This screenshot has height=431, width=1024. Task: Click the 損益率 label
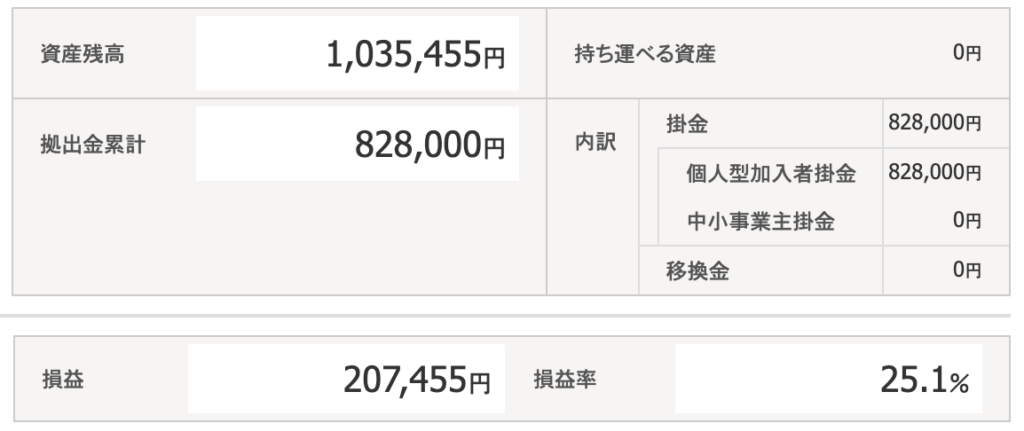coord(565,380)
